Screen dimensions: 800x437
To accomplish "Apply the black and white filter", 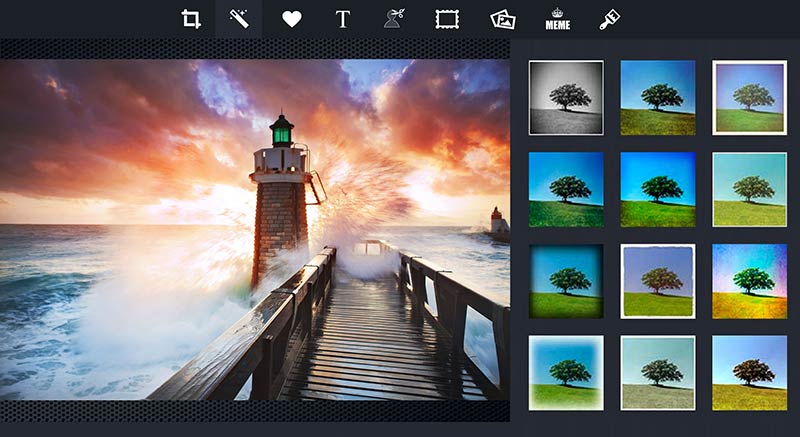I will [x=566, y=97].
